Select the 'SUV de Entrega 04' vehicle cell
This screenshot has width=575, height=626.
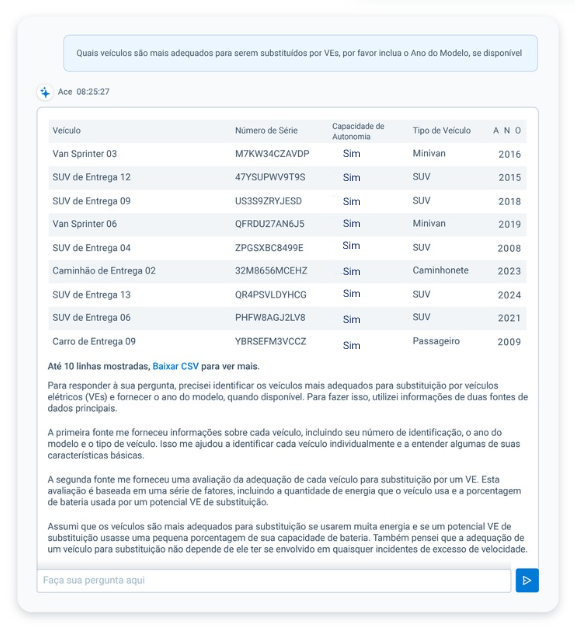pos(91,248)
